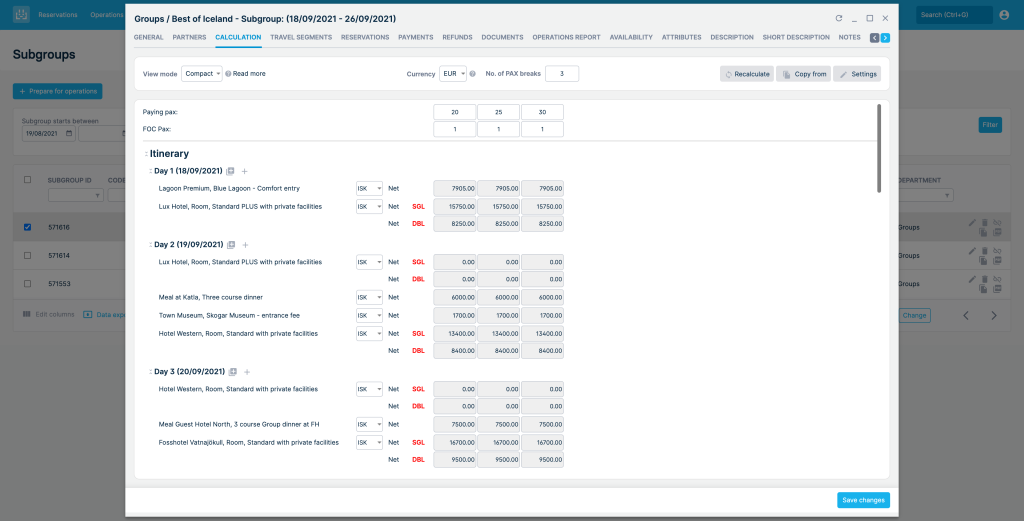Click the copy icon next to Day 1
Viewport: 1024px width, 521px height.
(230, 171)
